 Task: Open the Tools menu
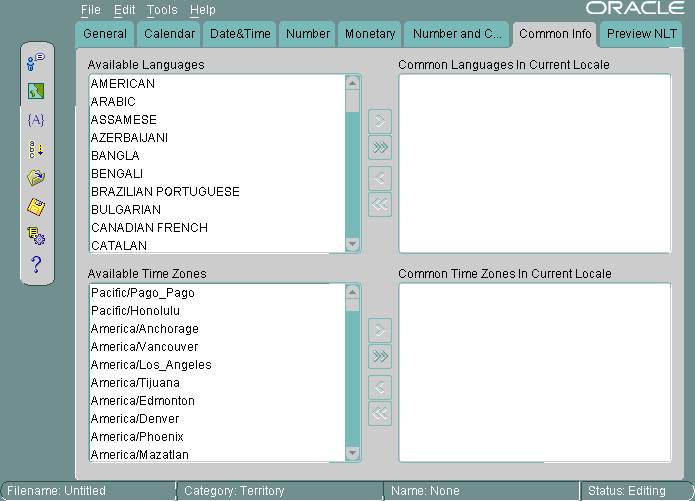pos(162,10)
